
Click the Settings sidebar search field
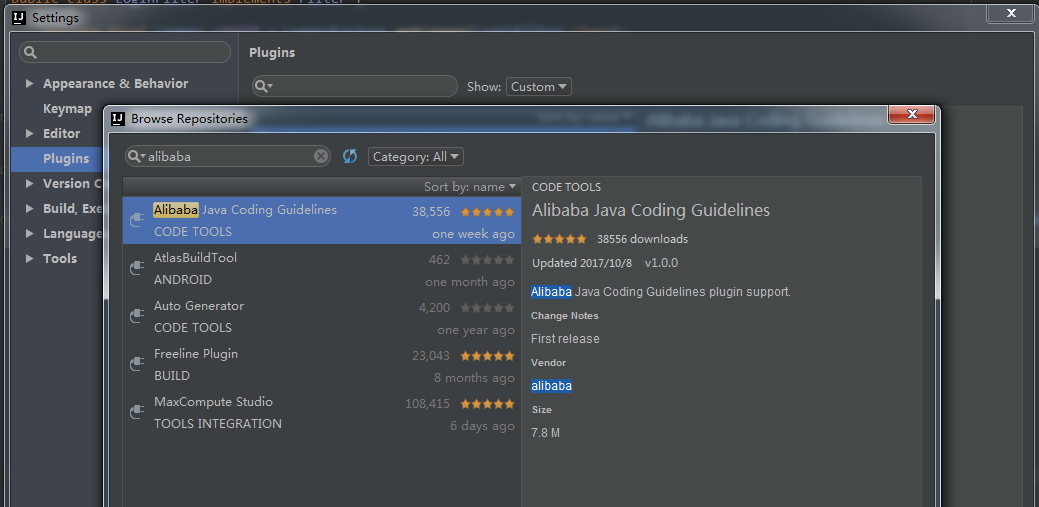coord(125,52)
